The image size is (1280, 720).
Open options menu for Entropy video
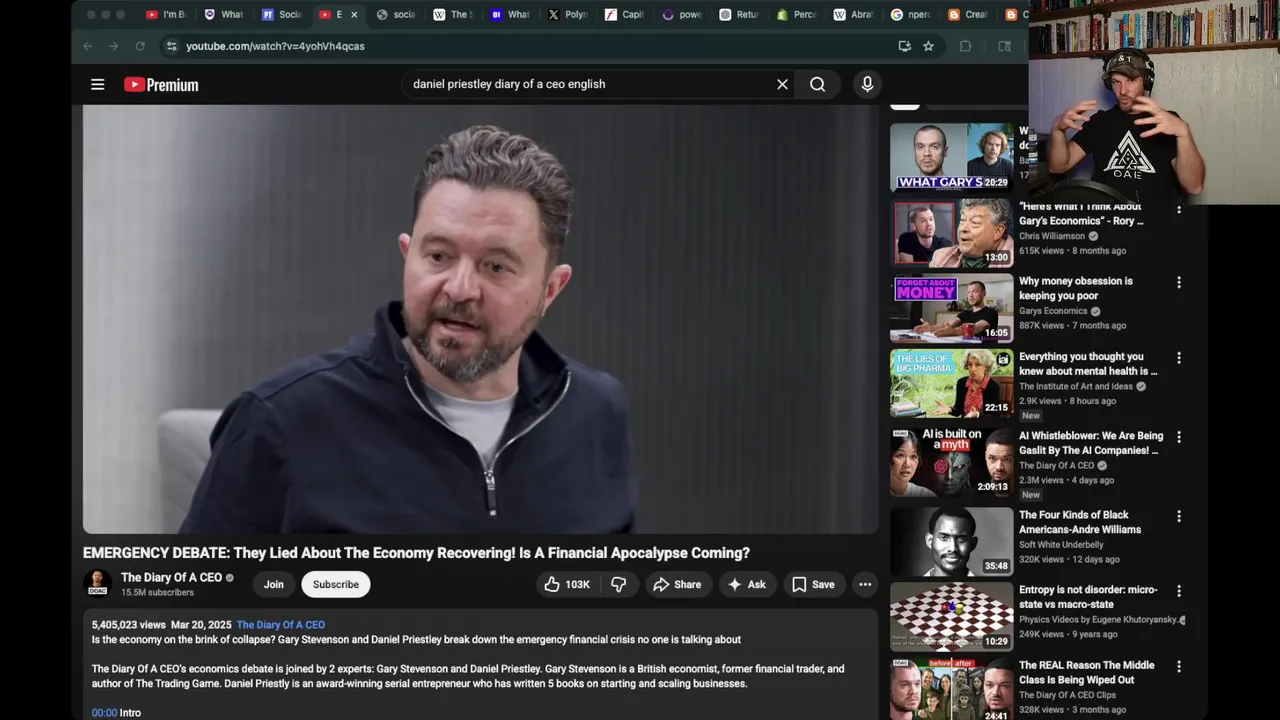pyautogui.click(x=1178, y=591)
